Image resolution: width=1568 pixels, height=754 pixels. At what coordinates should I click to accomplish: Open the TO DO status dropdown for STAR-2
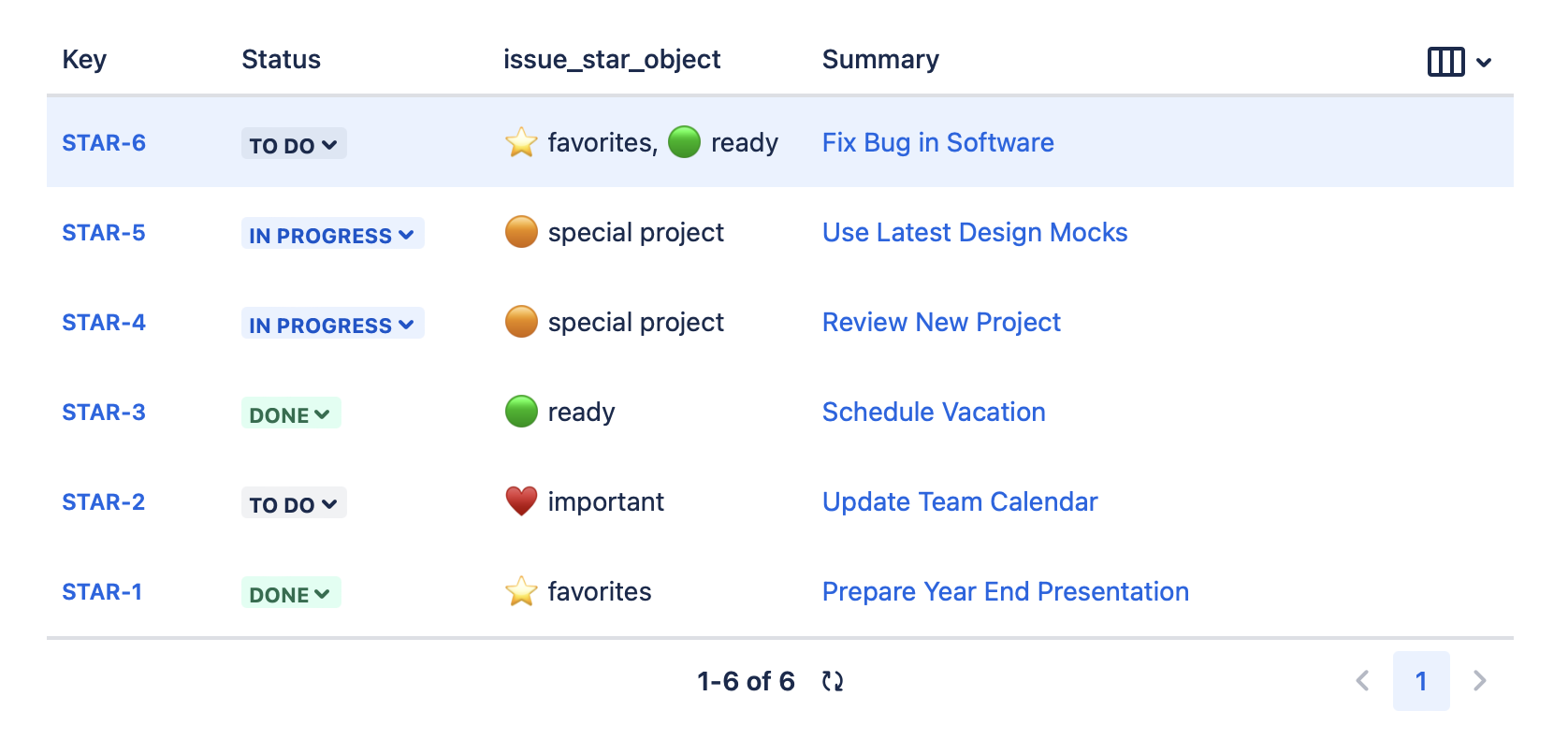point(293,503)
